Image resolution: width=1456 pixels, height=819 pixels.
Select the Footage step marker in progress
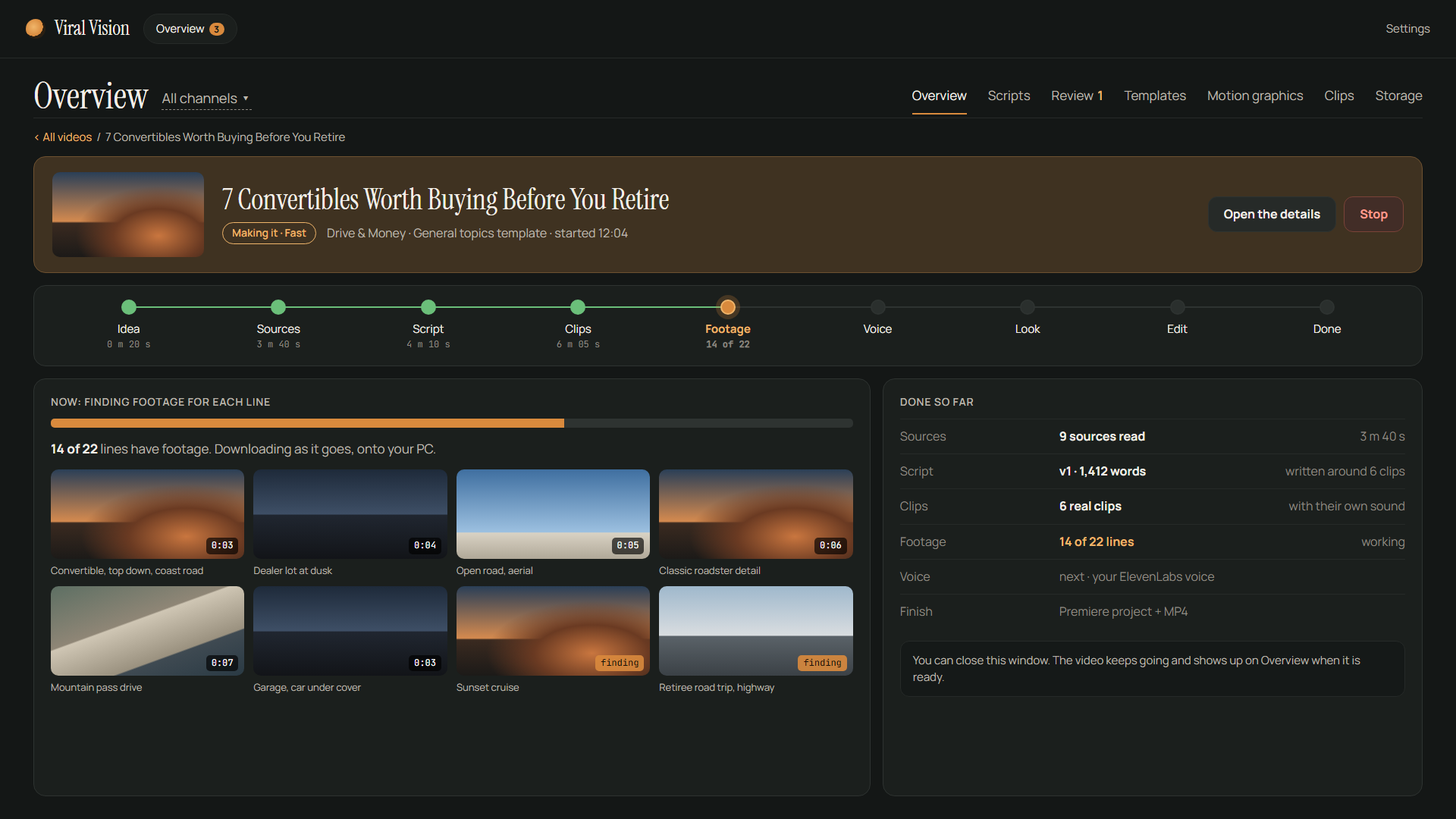coord(728,307)
